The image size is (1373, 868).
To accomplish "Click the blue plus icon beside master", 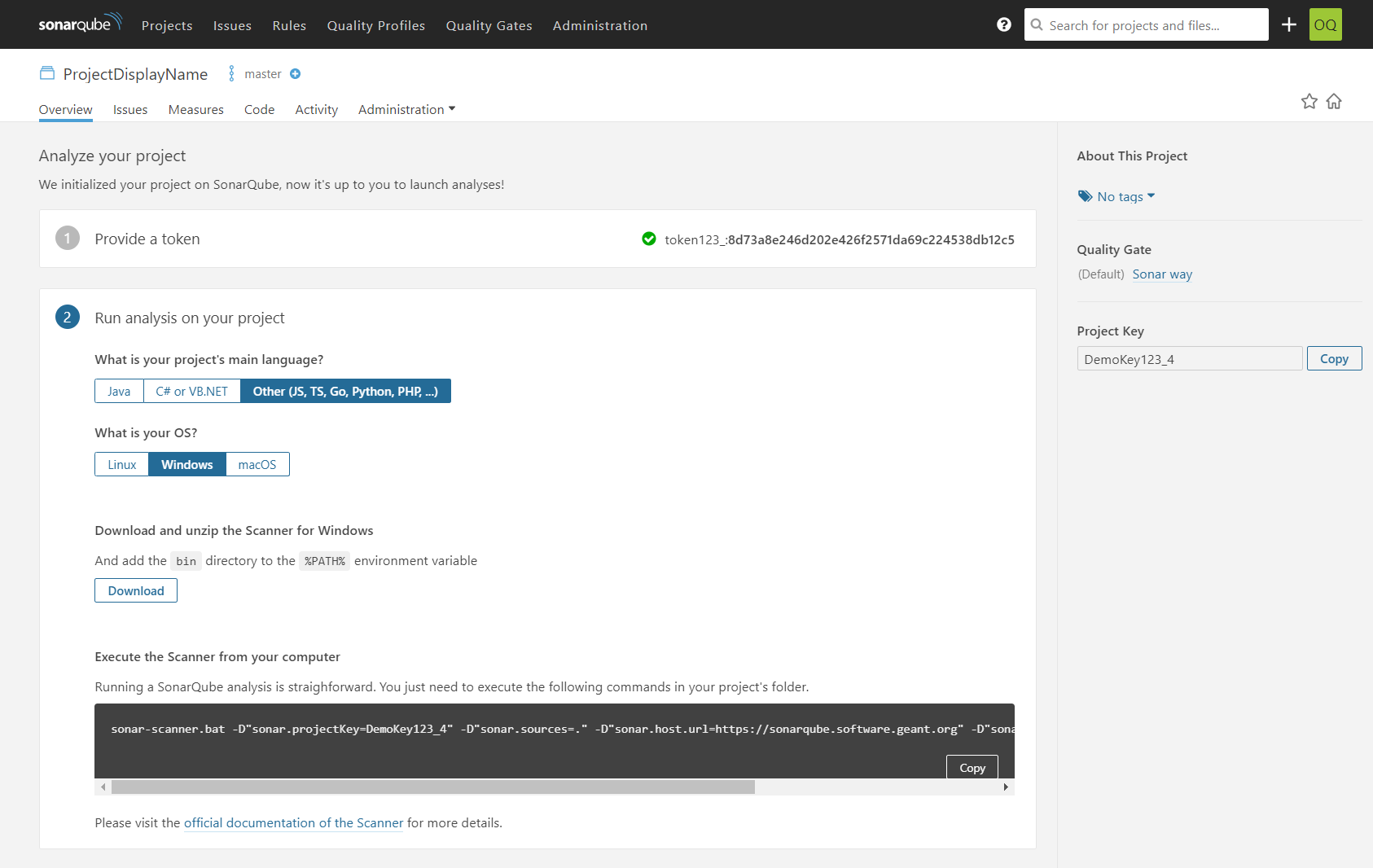I will tap(296, 73).
